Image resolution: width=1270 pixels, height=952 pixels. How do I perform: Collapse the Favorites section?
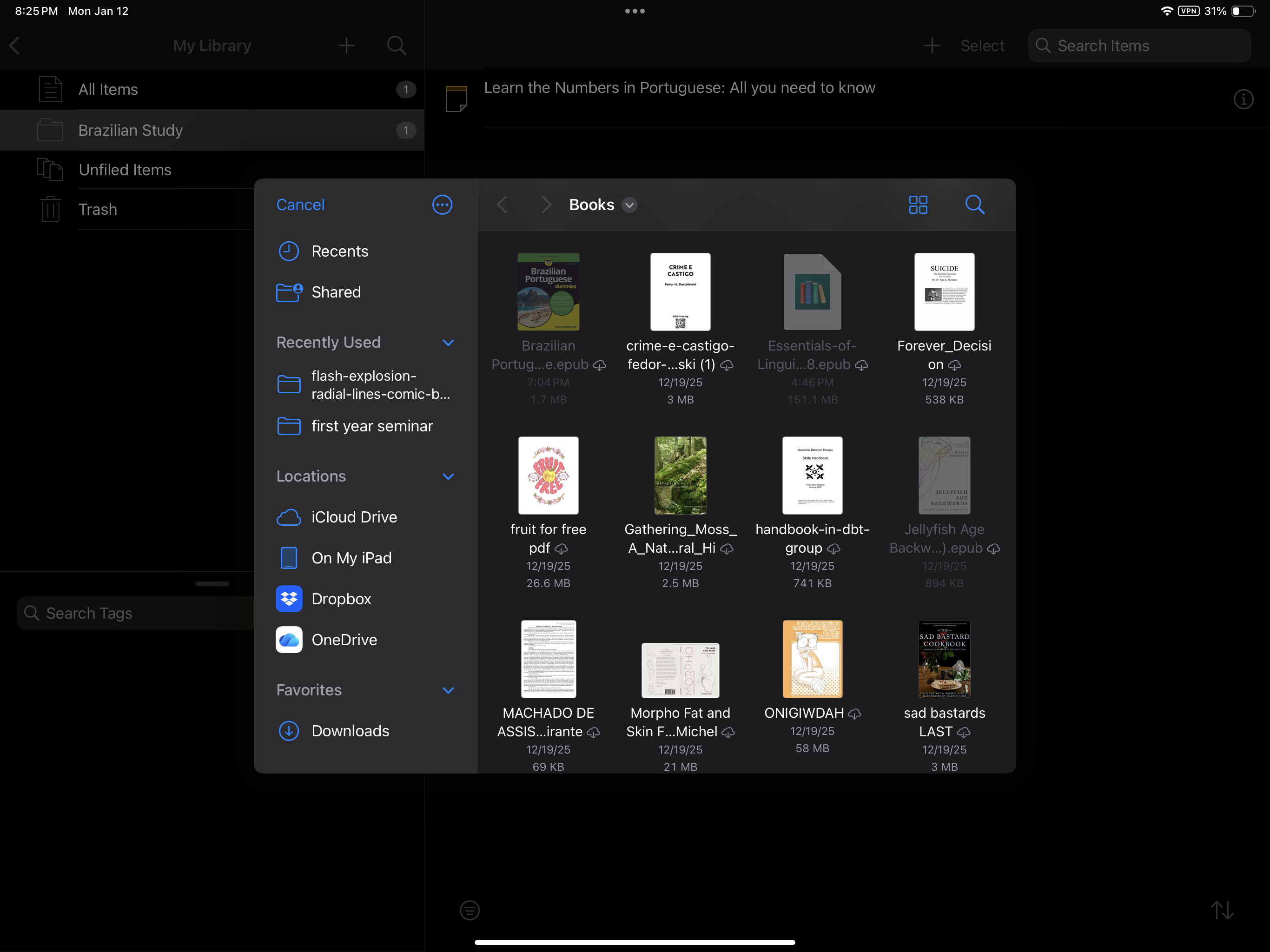pyautogui.click(x=449, y=690)
